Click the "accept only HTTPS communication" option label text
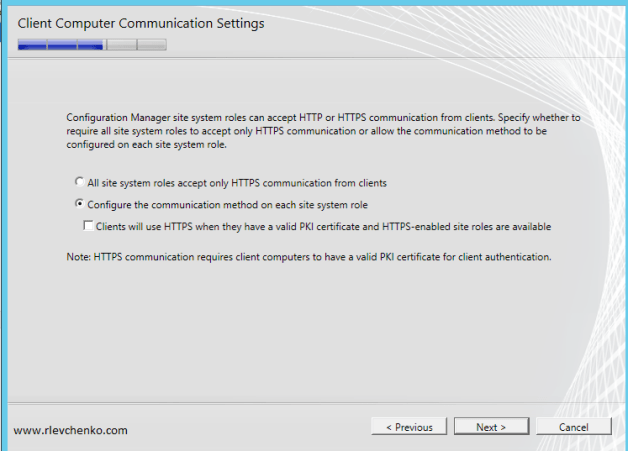Image resolution: width=628 pixels, height=451 pixels. (x=237, y=183)
